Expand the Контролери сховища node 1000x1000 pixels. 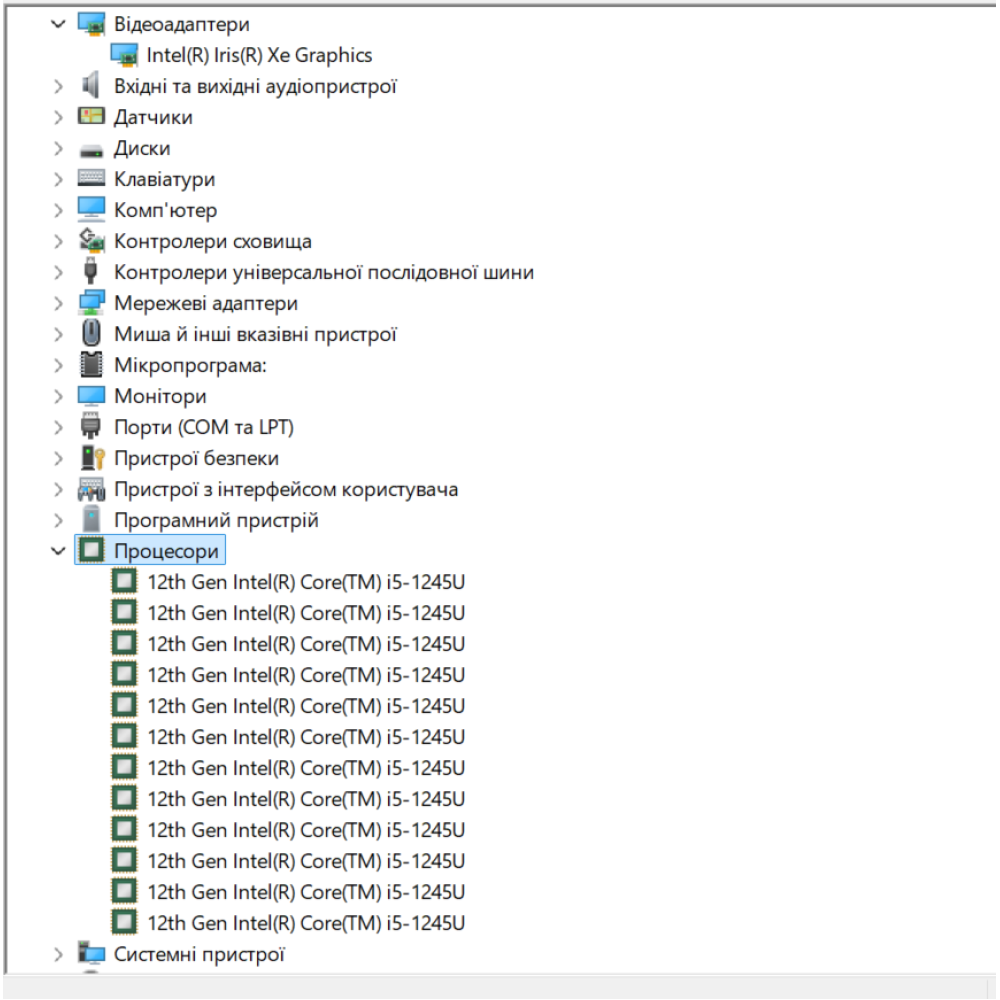tap(58, 242)
